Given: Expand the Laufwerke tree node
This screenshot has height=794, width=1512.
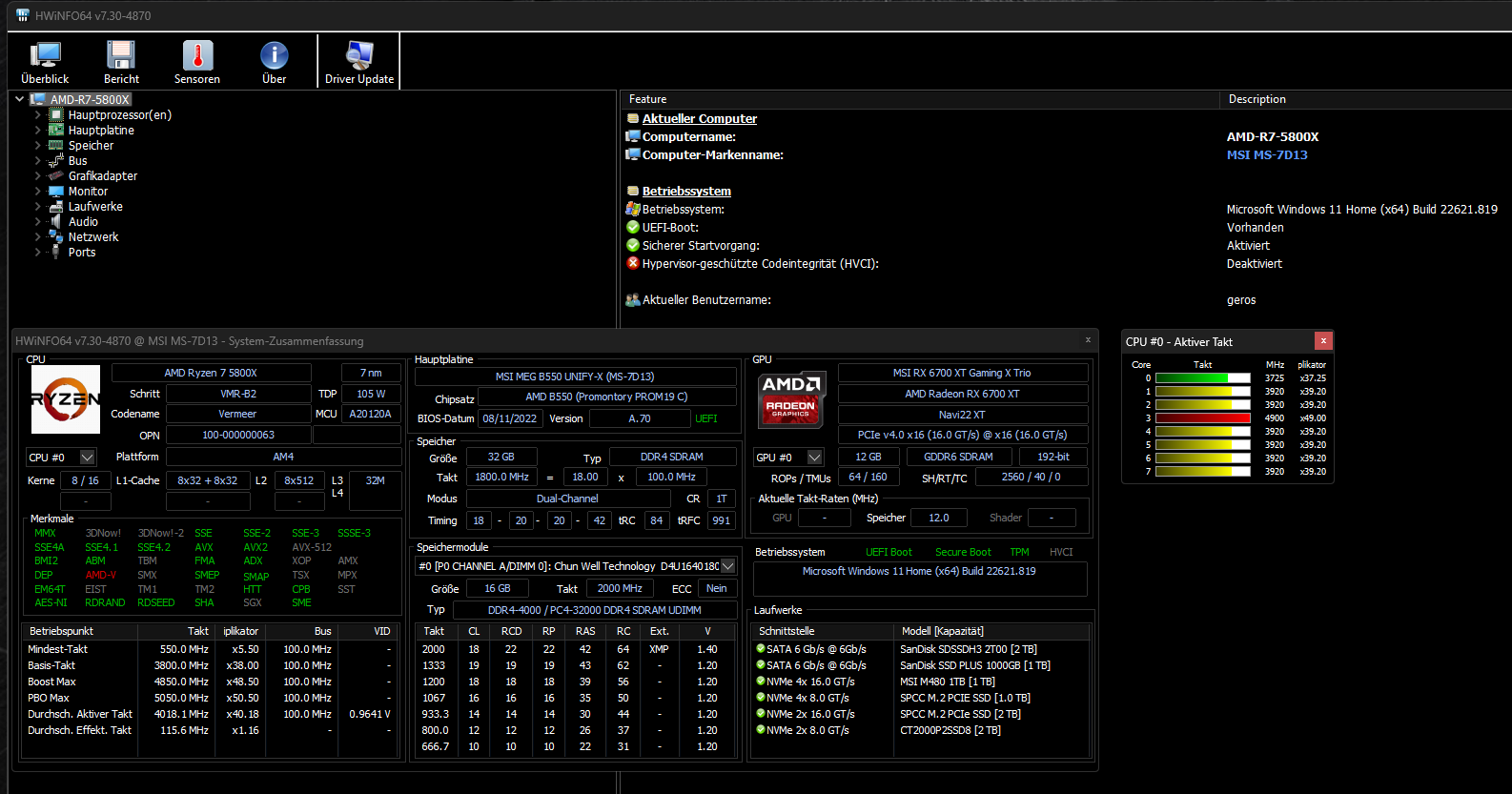Looking at the screenshot, I should click(x=38, y=206).
